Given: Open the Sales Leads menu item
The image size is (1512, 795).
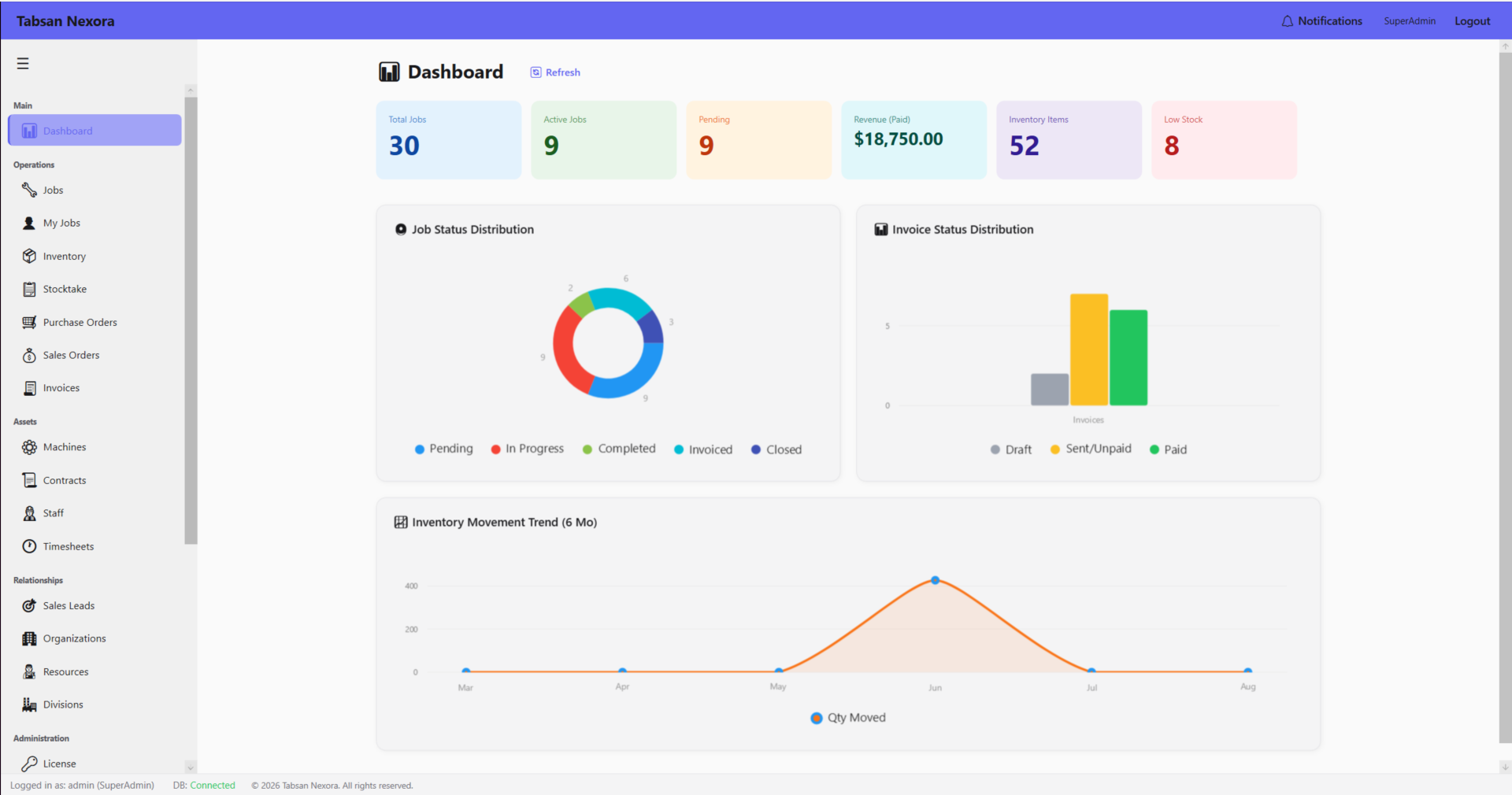Looking at the screenshot, I should coord(94,605).
